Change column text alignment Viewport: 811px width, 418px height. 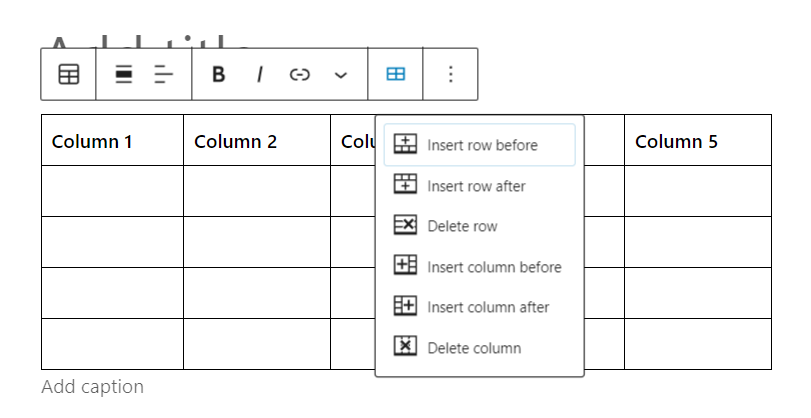pyautogui.click(x=164, y=75)
